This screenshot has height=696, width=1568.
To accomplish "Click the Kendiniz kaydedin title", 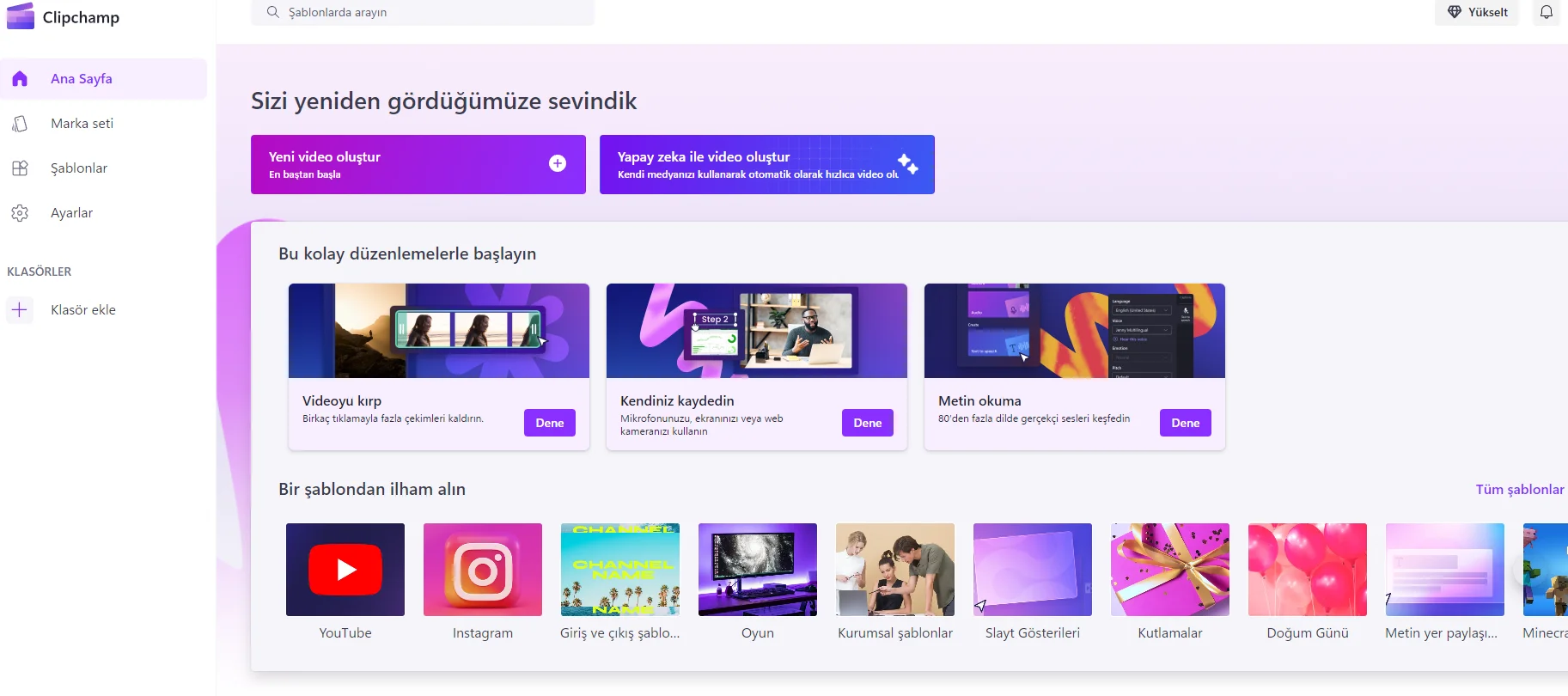I will (x=677, y=401).
